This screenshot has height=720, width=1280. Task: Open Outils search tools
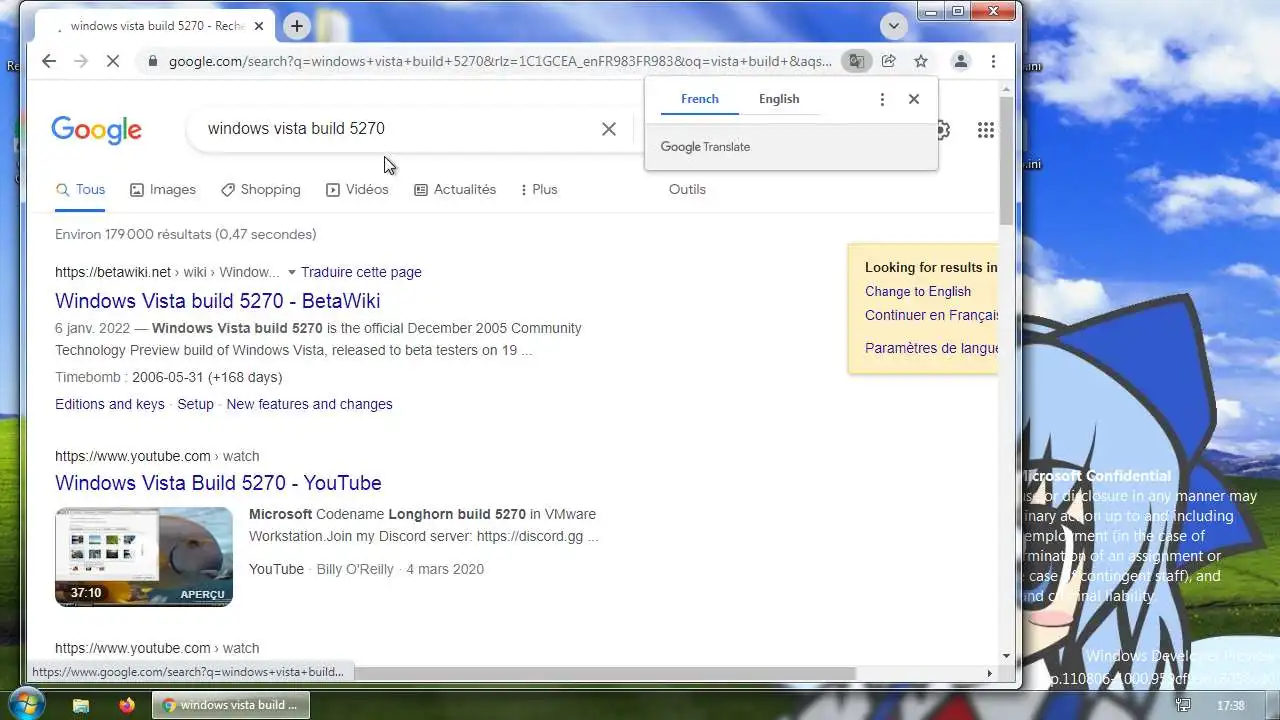687,189
